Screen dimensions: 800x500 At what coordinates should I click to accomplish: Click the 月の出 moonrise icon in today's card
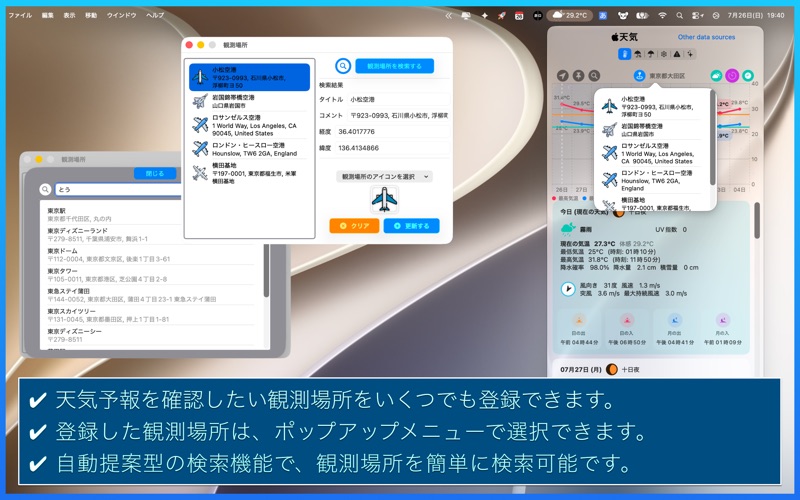click(x=674, y=320)
